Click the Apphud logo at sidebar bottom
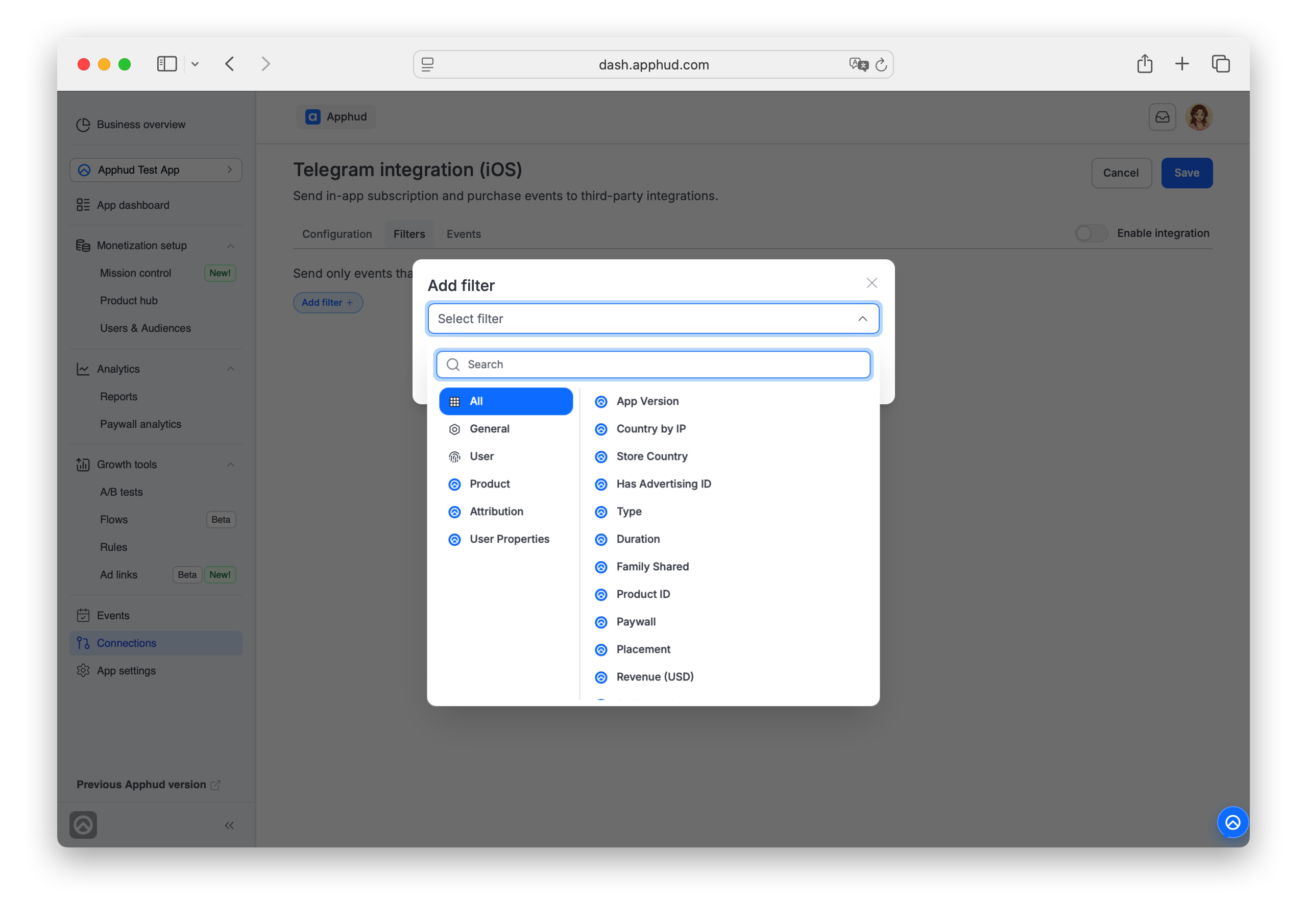Image resolution: width=1307 pixels, height=924 pixels. (83, 825)
